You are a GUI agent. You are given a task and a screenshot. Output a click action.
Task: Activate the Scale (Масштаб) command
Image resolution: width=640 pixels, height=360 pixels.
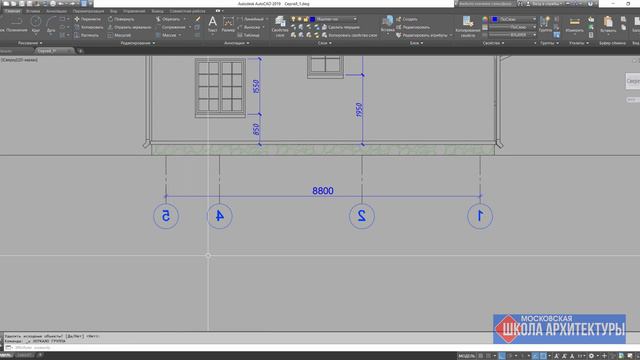[x=119, y=36]
